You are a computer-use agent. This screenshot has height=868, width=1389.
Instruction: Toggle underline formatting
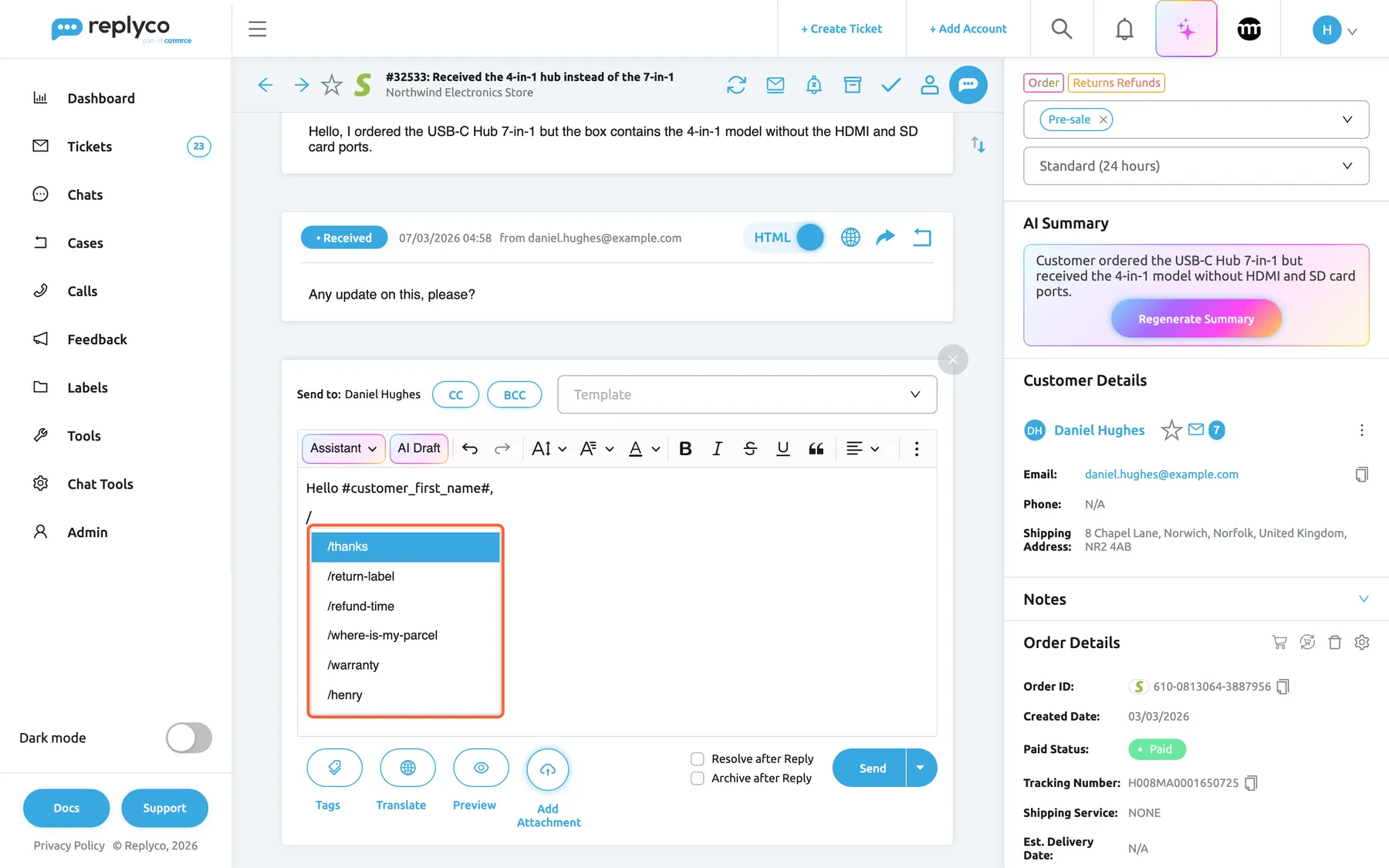pyautogui.click(x=782, y=449)
